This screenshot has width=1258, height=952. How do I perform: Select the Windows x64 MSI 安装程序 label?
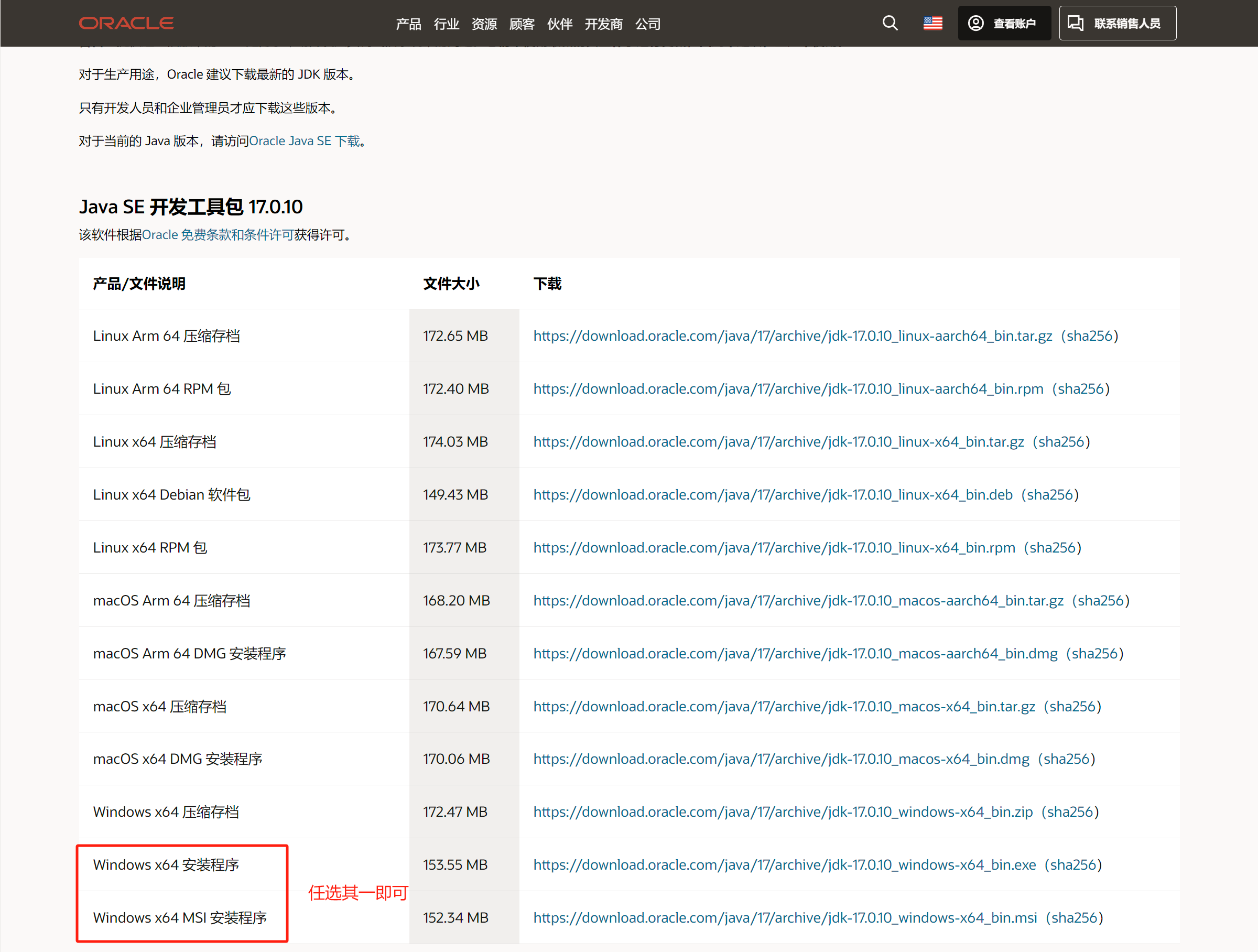[180, 917]
